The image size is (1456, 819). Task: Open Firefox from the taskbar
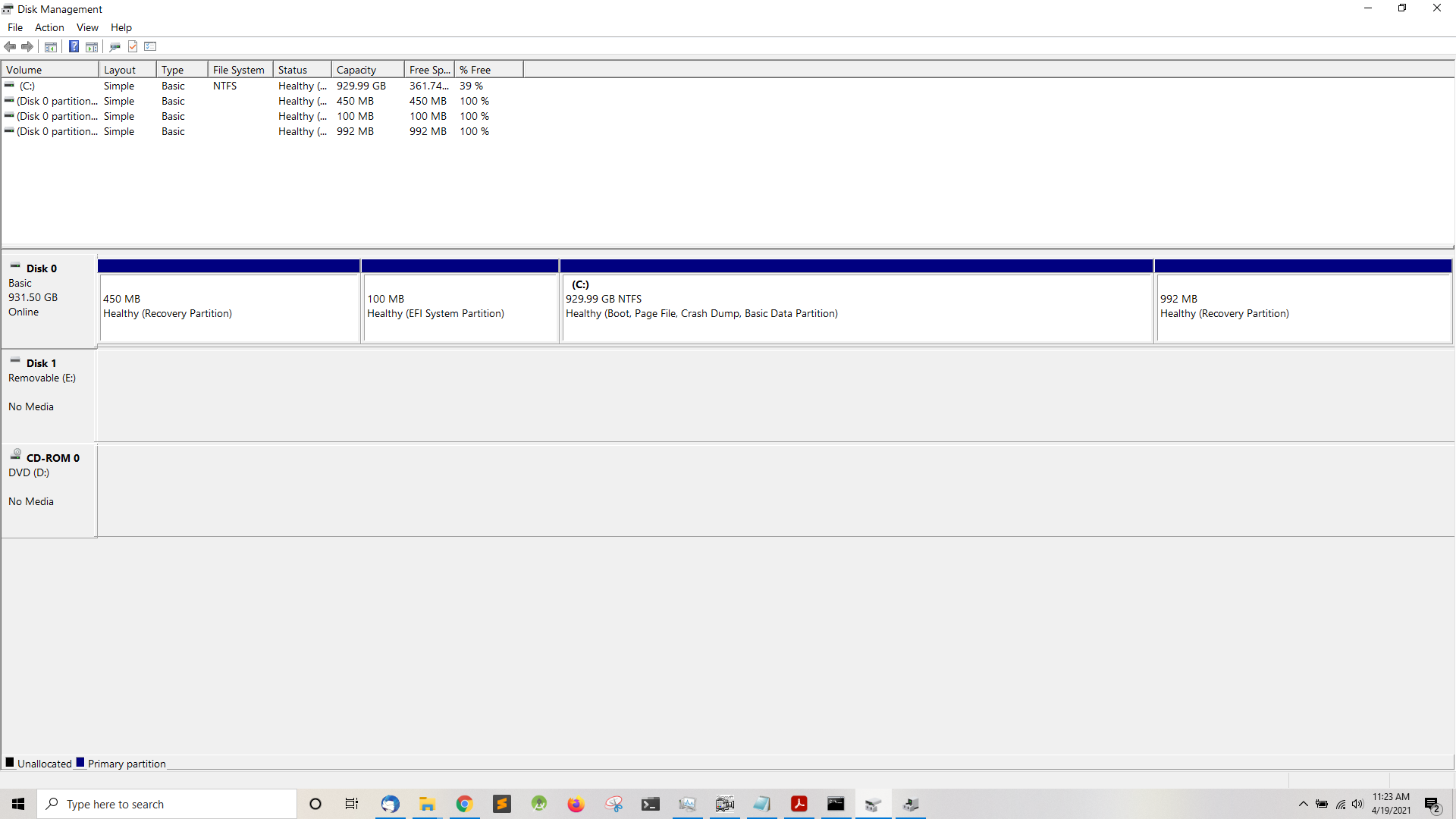point(576,804)
